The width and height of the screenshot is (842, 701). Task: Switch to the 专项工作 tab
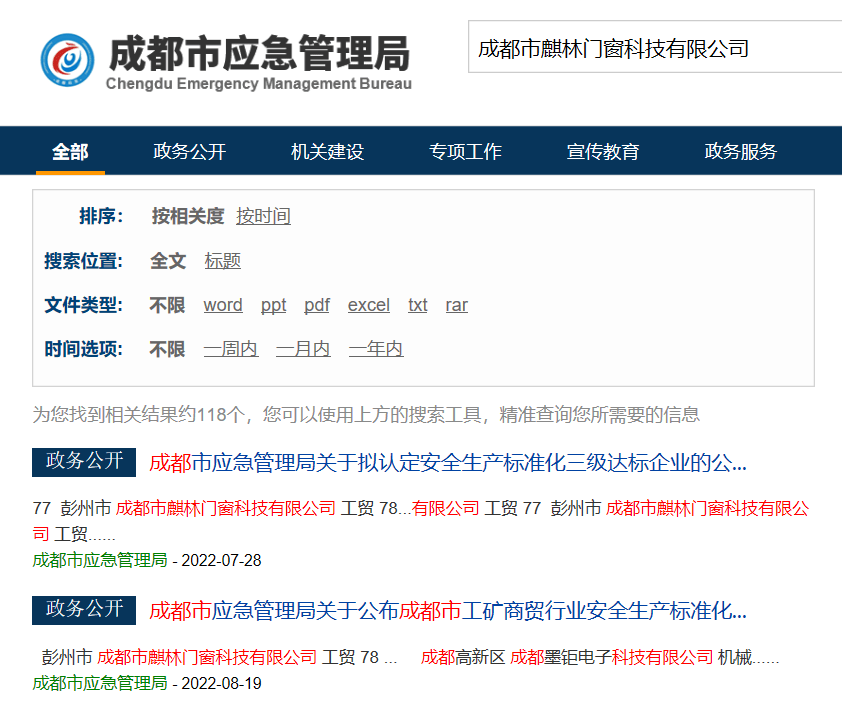click(x=465, y=151)
